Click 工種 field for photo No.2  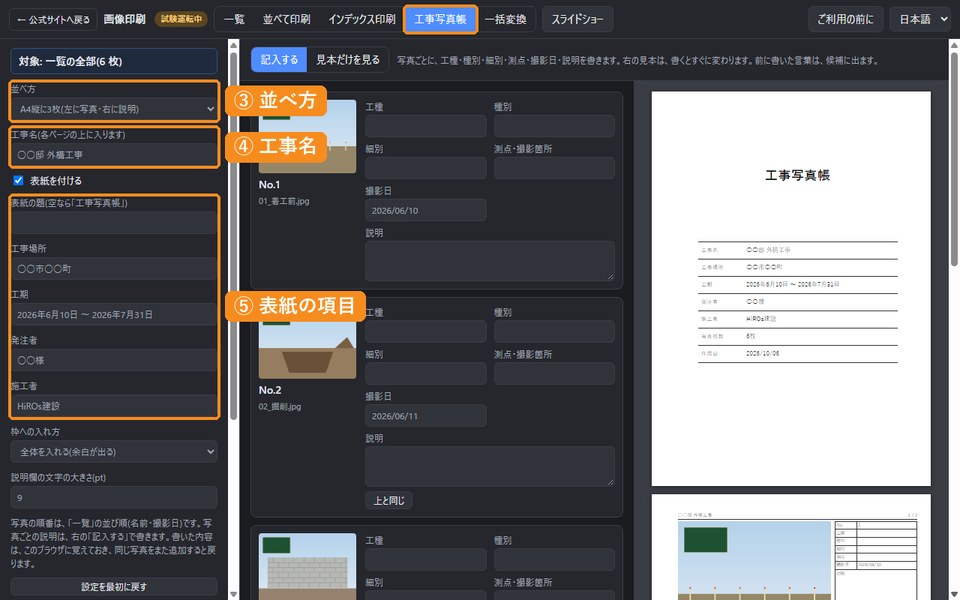coord(426,332)
